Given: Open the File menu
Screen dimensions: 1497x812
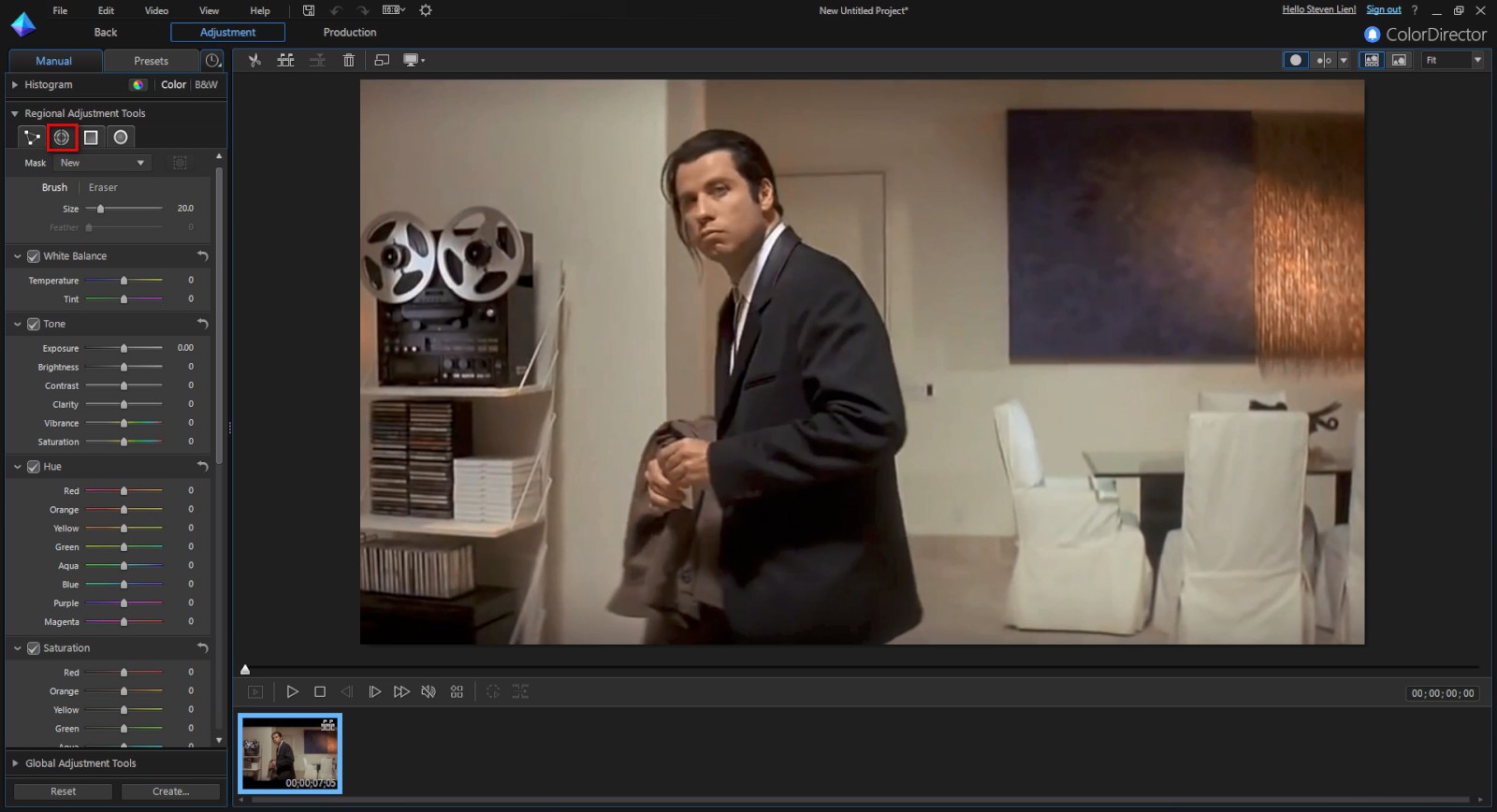Looking at the screenshot, I should 60,10.
